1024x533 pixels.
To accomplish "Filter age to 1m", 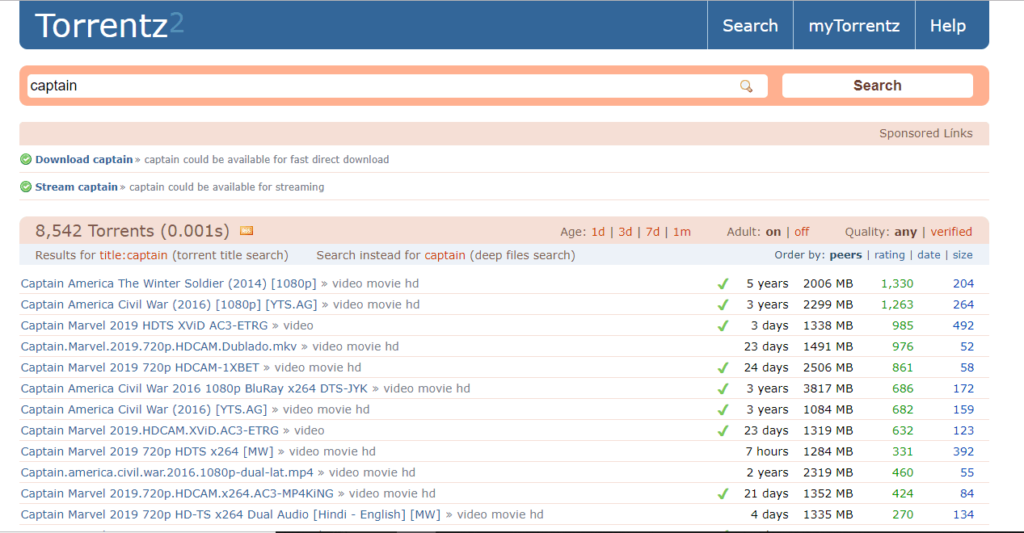I will pyautogui.click(x=682, y=232).
